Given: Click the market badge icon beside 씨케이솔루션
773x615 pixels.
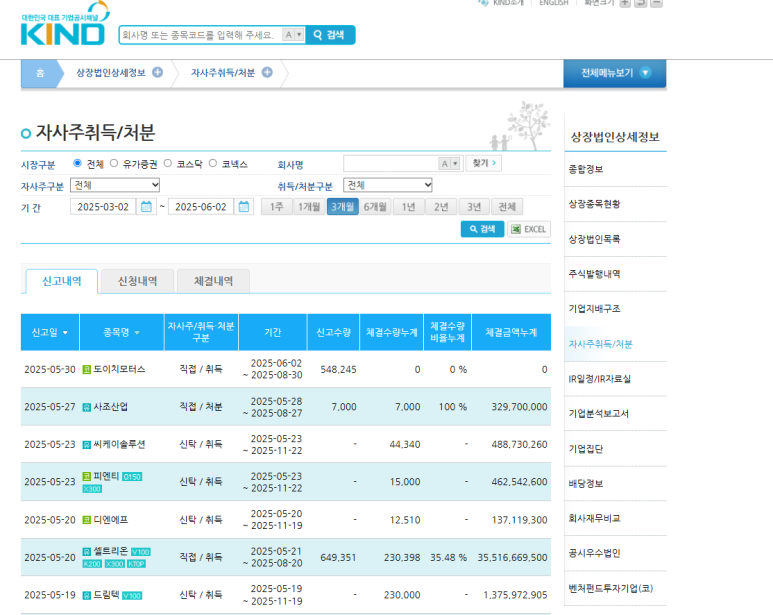Looking at the screenshot, I should (86, 444).
